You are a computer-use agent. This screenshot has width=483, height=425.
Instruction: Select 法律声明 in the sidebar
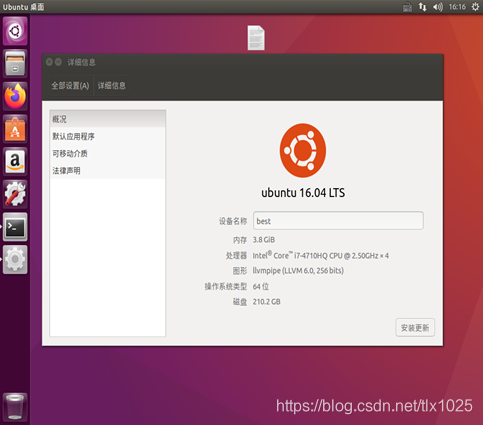[x=107, y=171]
